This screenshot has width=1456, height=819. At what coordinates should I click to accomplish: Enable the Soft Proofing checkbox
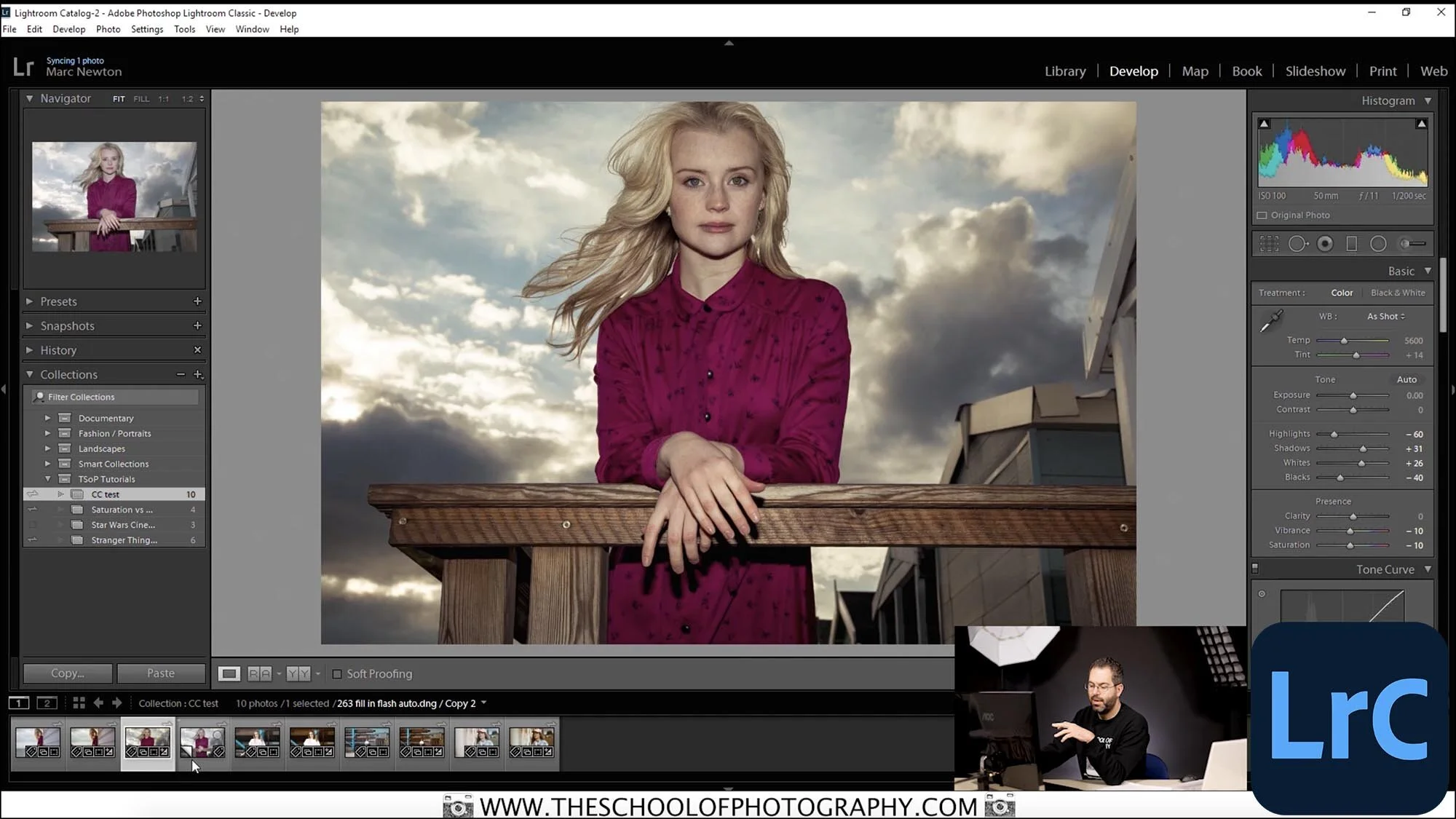(x=337, y=674)
